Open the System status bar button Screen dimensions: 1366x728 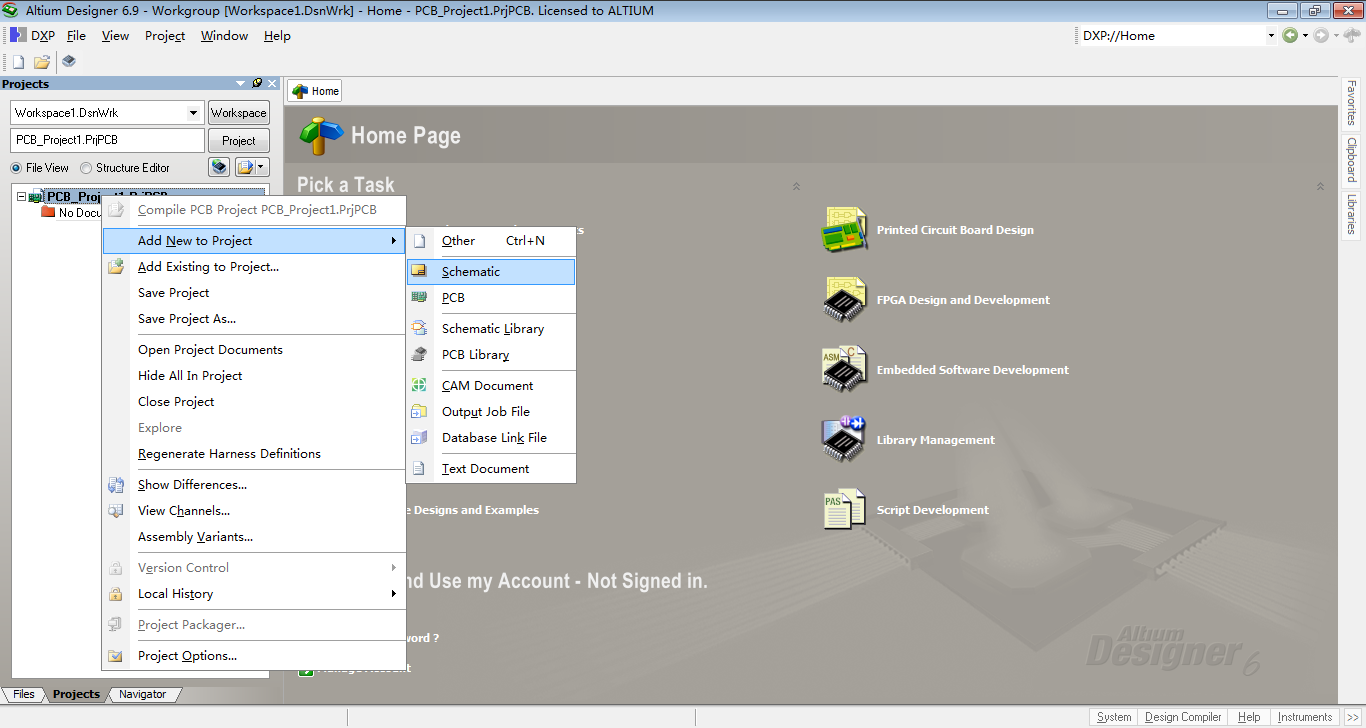pos(1114,717)
